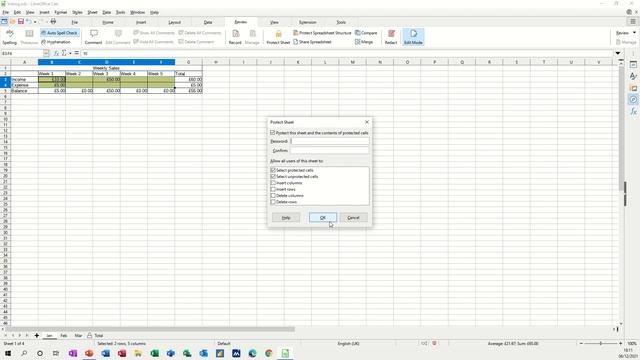Click the Sum sigma icon in formula bar
The width and height of the screenshot is (640, 360).
tap(64, 53)
